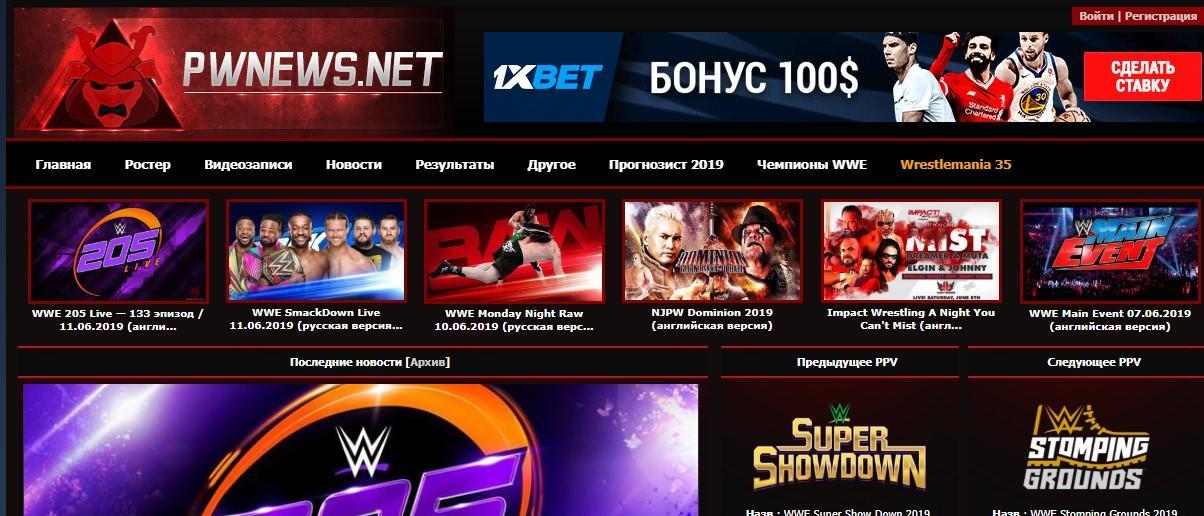Open NJPW Dominion 2019 thumbnail
1204x516 pixels.
(712, 250)
